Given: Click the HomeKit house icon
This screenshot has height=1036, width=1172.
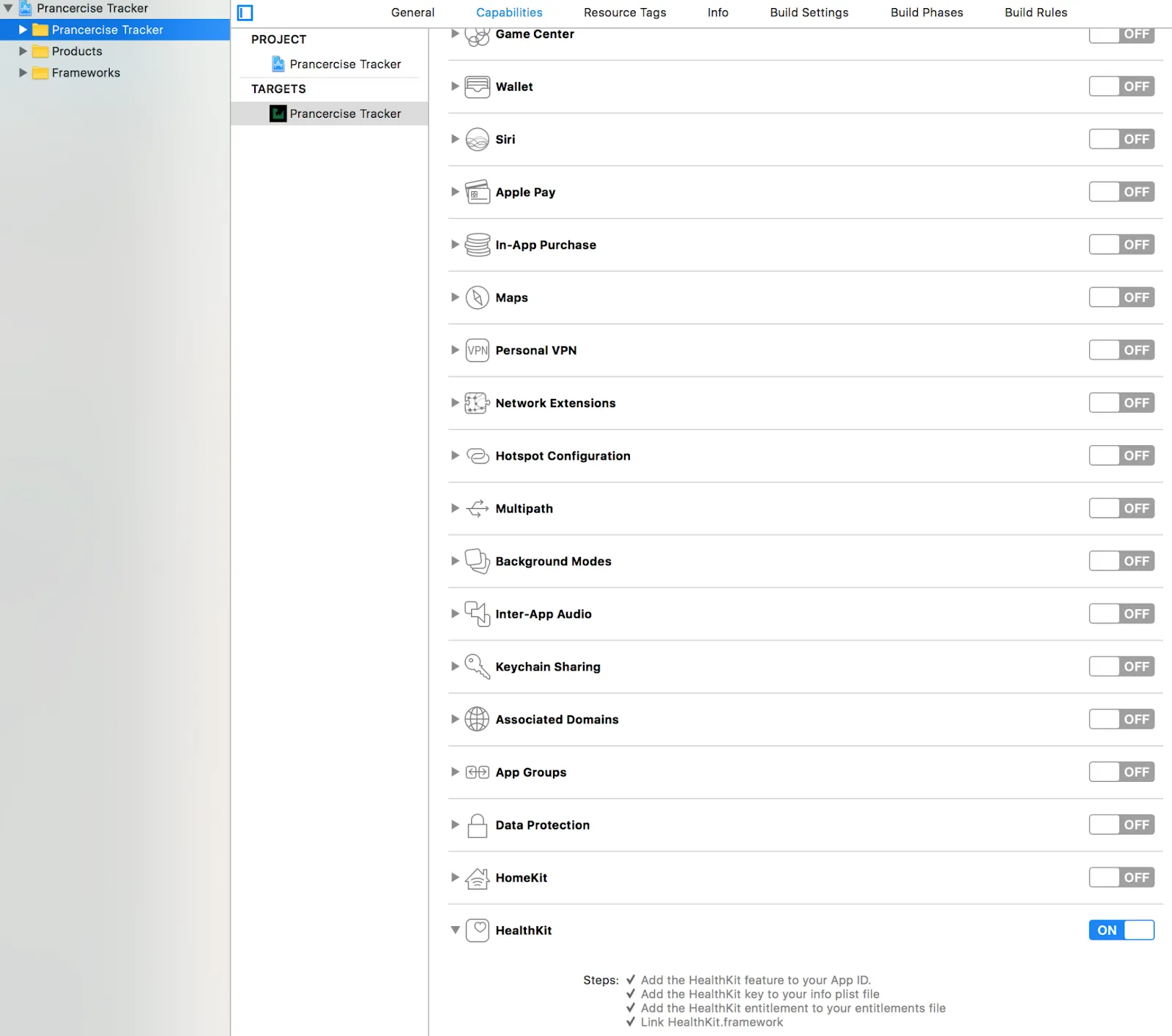Looking at the screenshot, I should [478, 877].
